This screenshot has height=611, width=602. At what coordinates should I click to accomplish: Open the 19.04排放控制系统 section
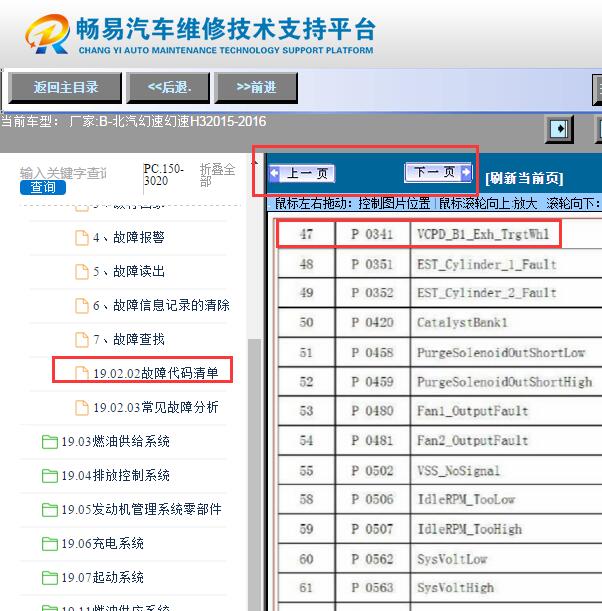tap(116, 476)
